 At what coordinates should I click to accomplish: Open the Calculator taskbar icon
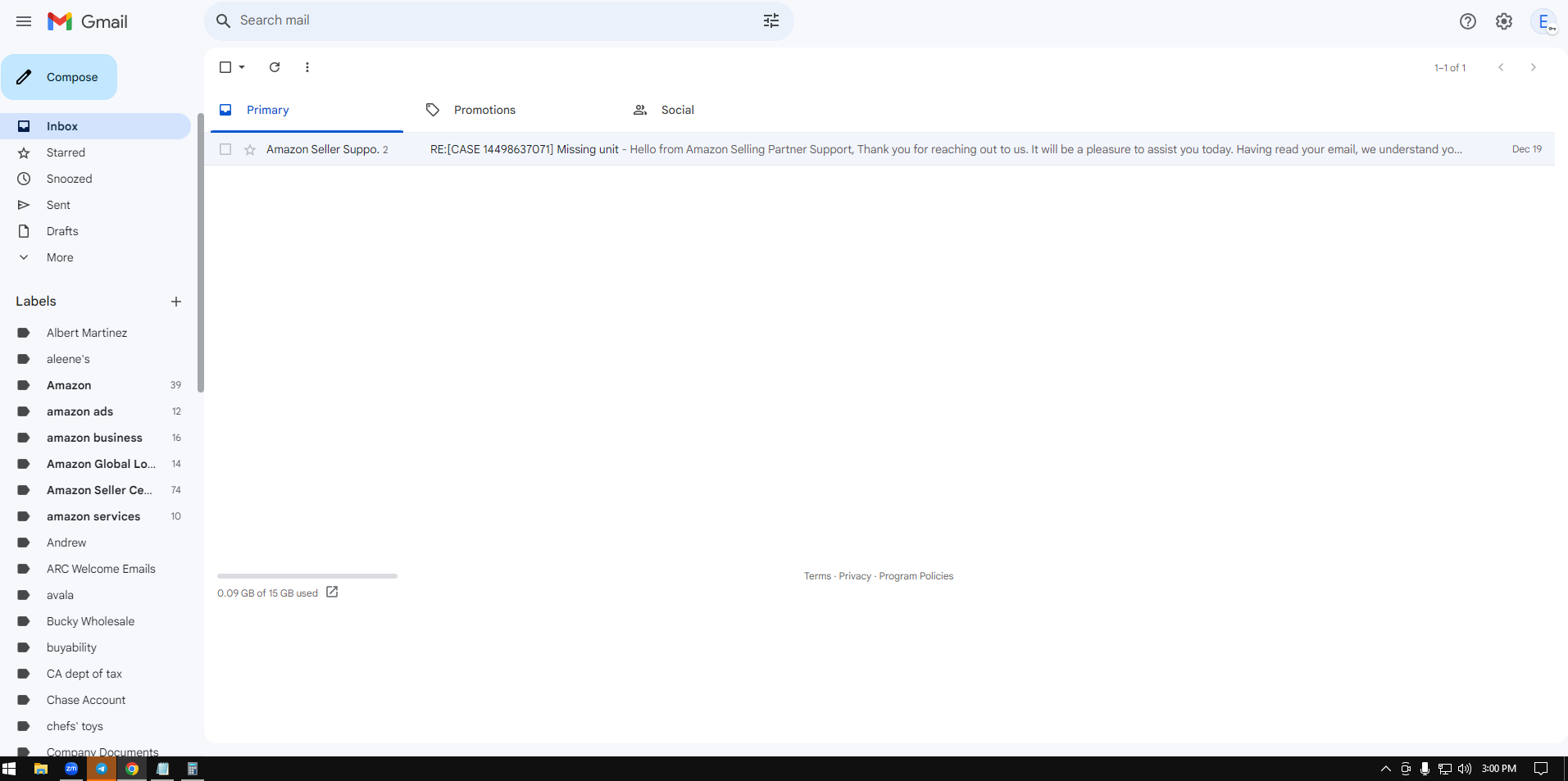coord(193,769)
